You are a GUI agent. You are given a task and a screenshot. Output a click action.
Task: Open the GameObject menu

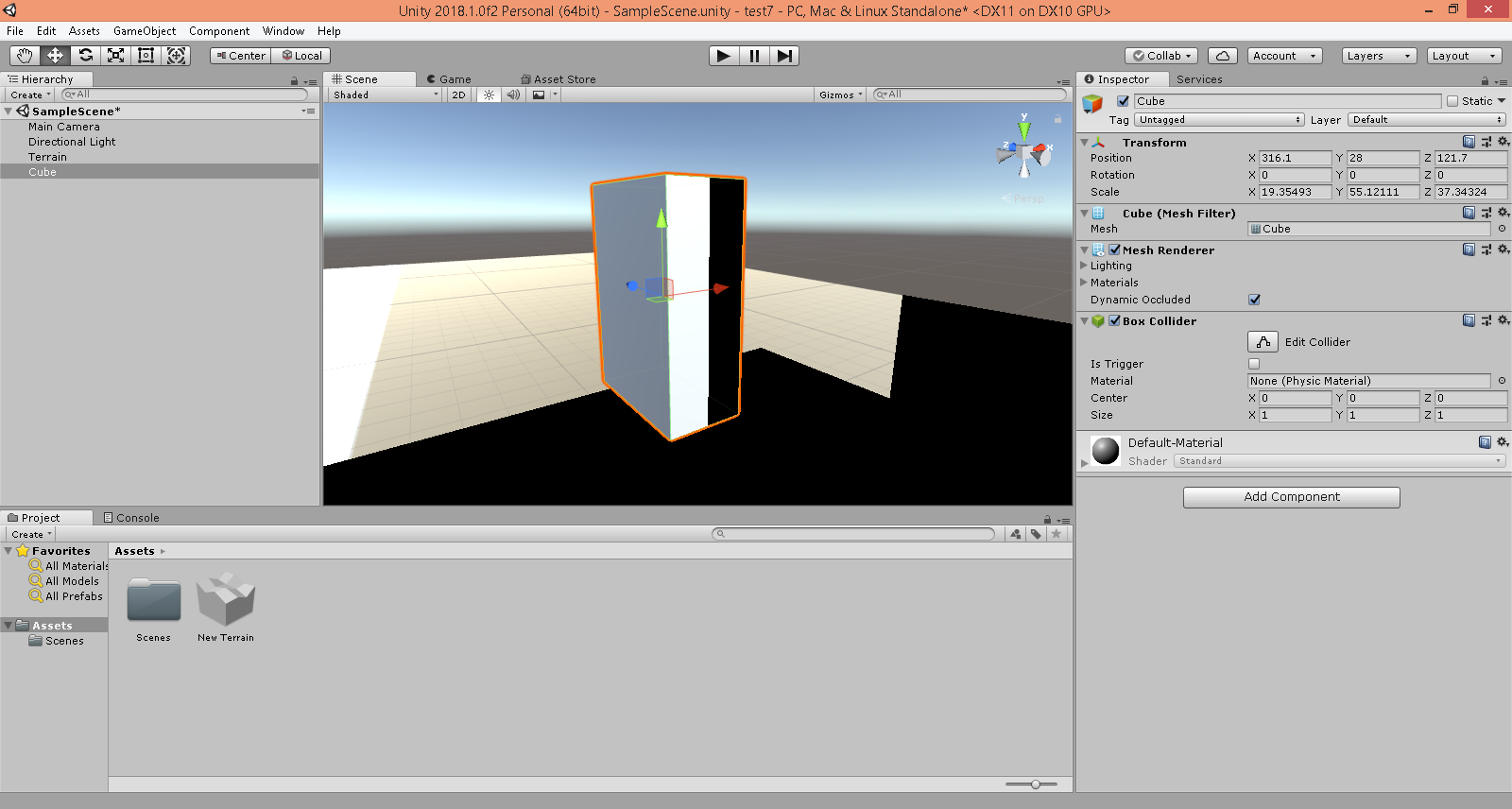pos(145,31)
